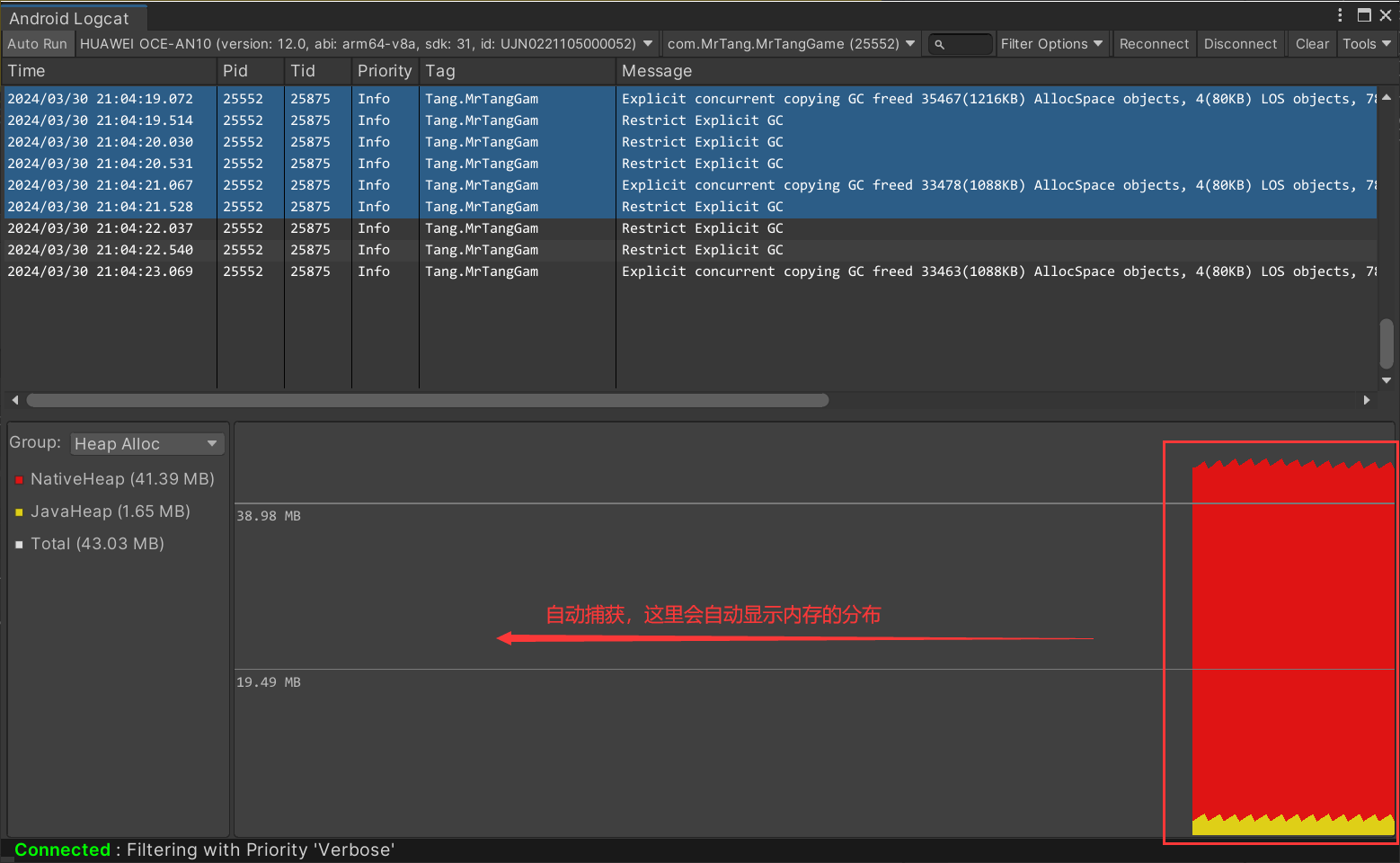This screenshot has height=863, width=1400.
Task: Toggle the Auto Run button
Action: coord(37,44)
